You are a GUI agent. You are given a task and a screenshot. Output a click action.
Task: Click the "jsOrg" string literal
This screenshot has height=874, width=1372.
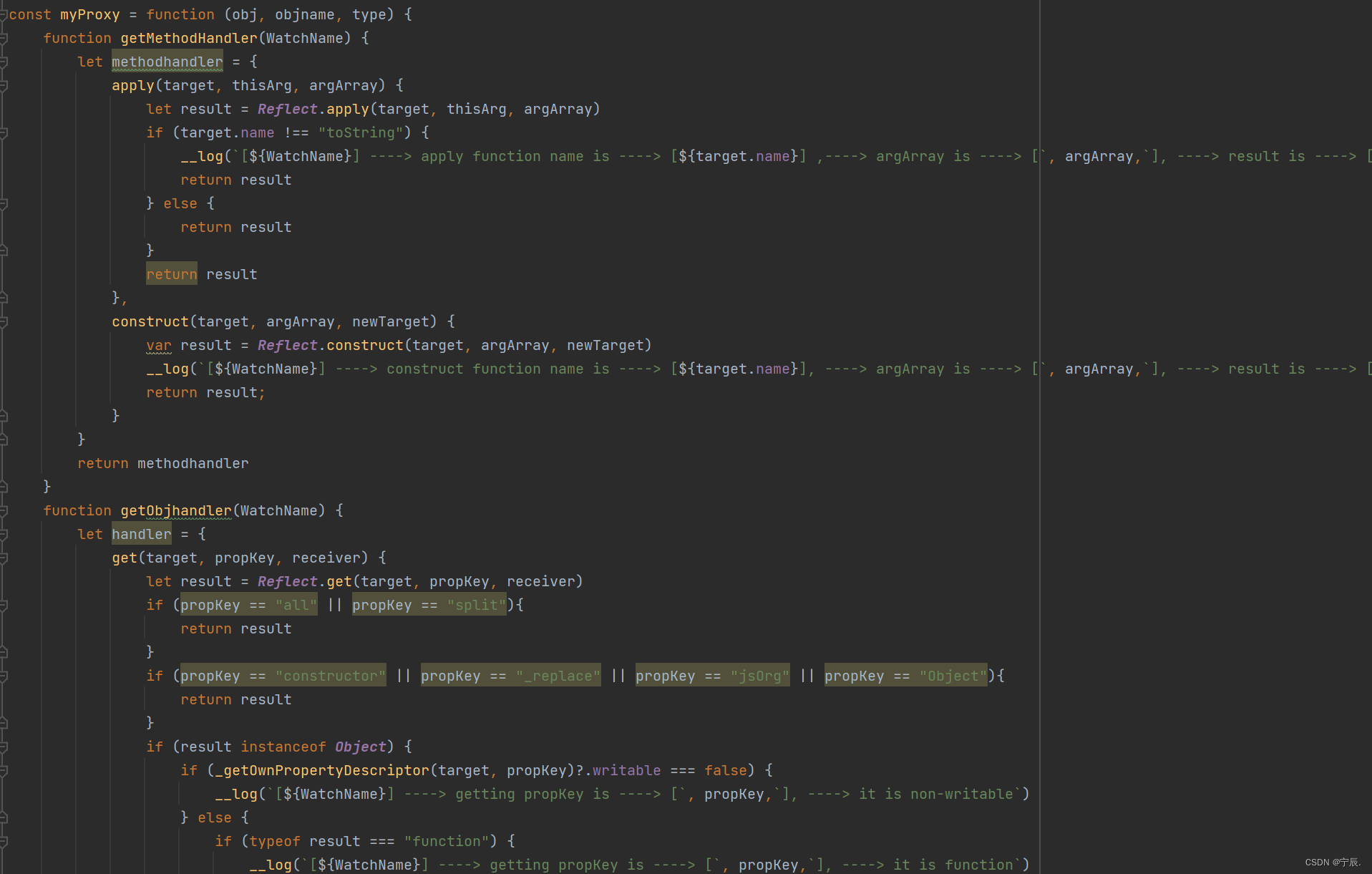coord(760,676)
